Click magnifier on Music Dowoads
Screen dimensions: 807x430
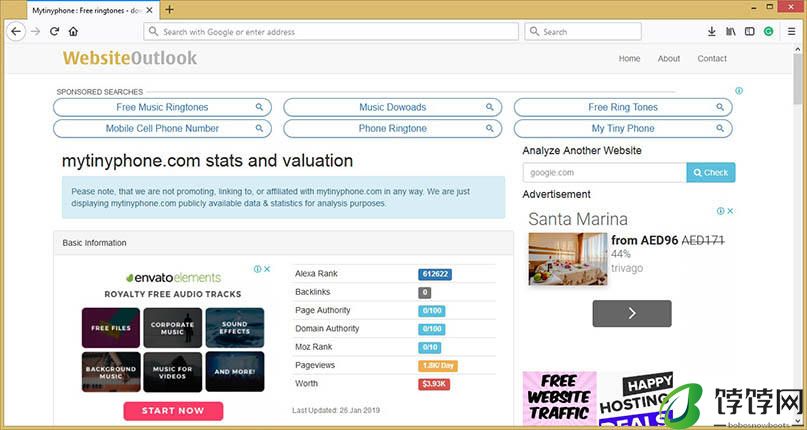pos(489,107)
